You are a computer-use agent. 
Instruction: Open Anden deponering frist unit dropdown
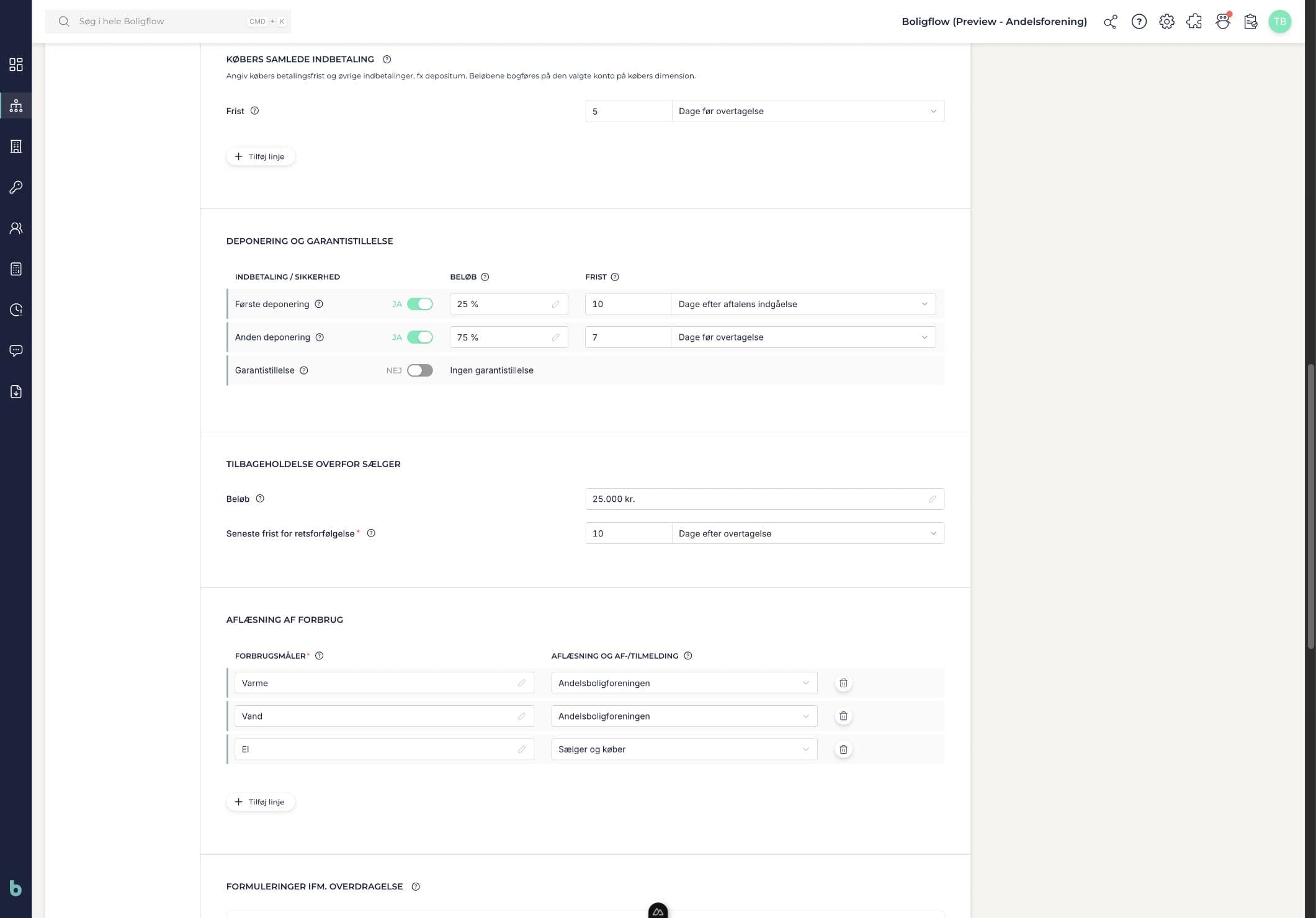pyautogui.click(x=803, y=337)
